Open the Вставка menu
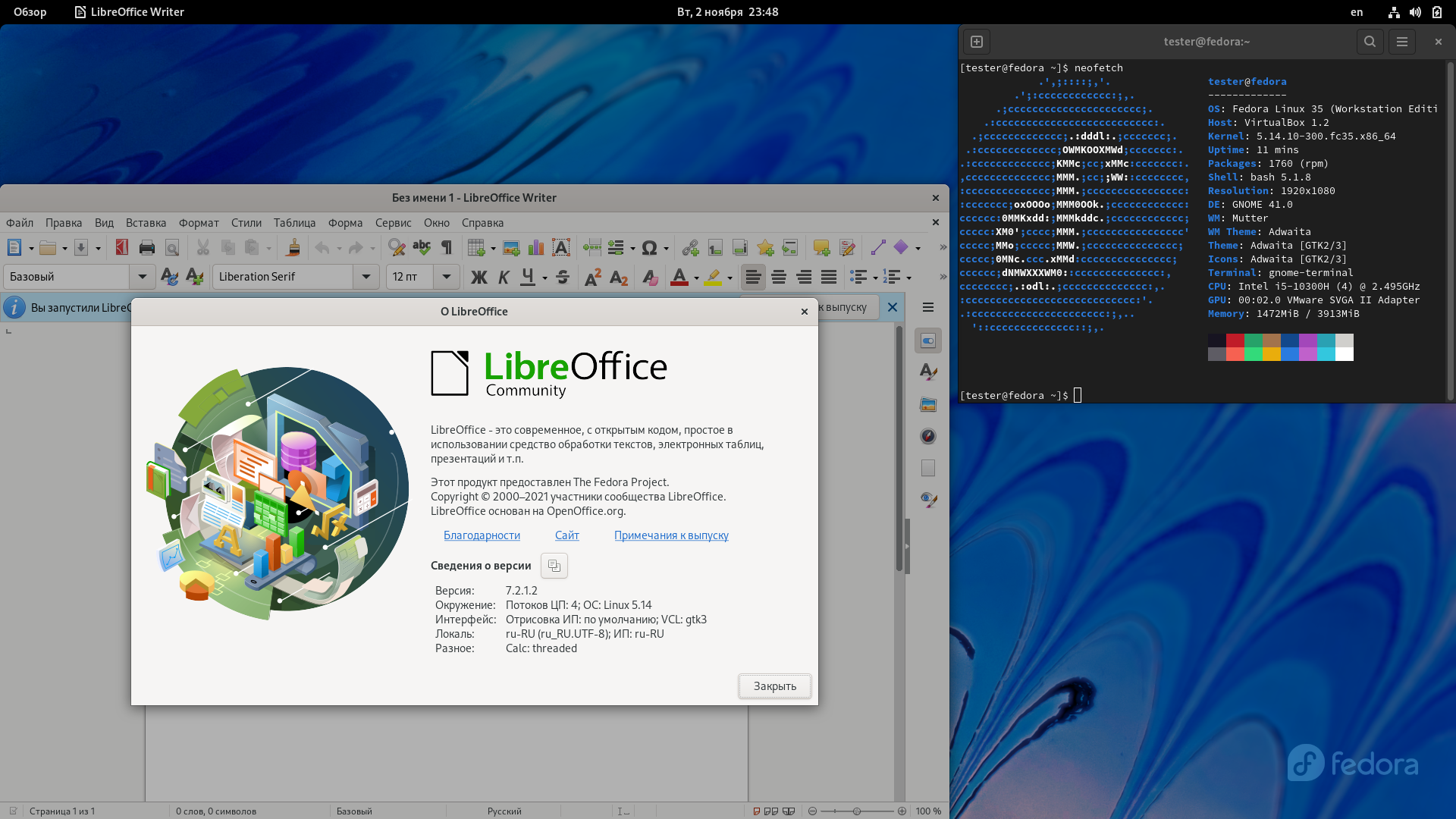This screenshot has width=1456, height=819. point(146,223)
